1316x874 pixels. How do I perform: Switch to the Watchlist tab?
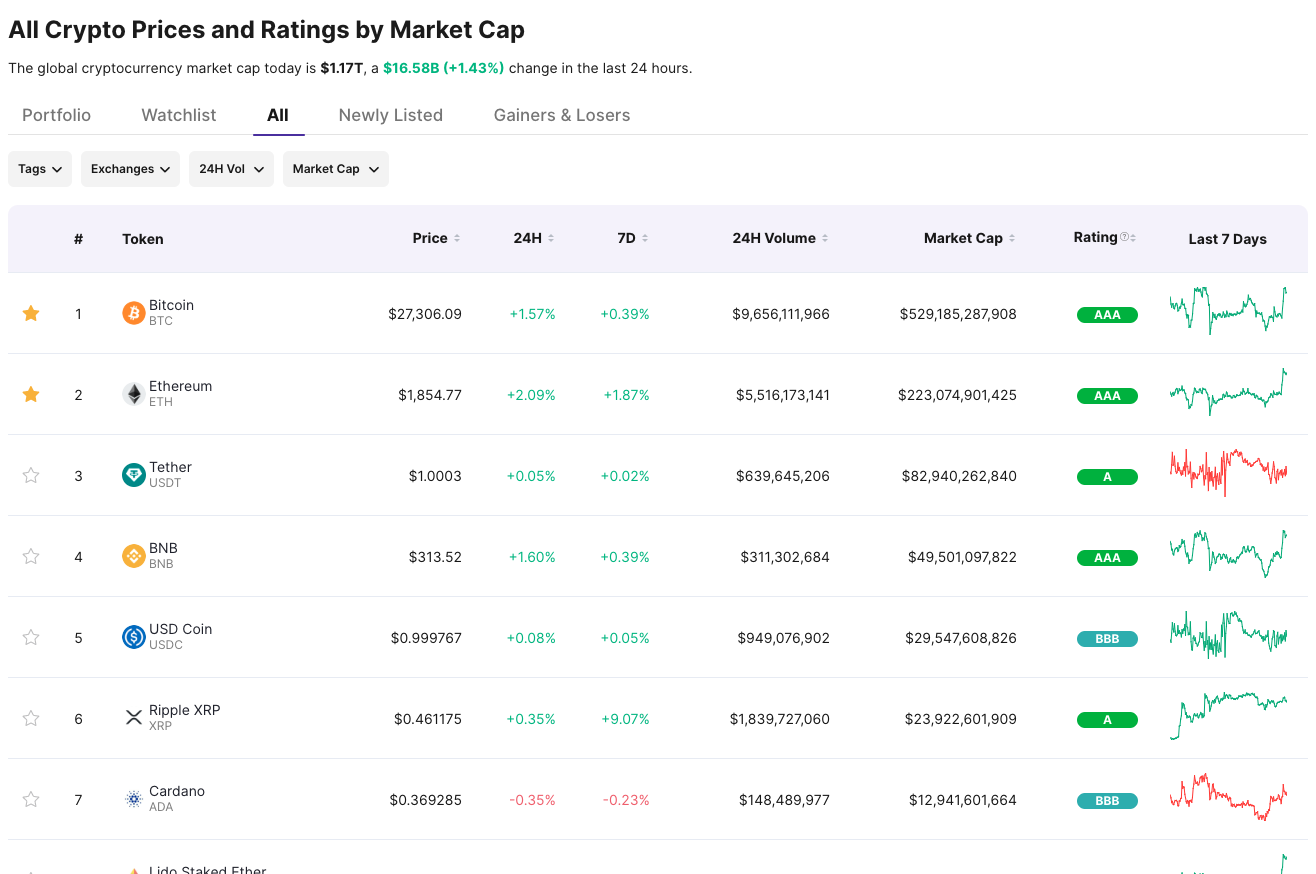pos(178,115)
